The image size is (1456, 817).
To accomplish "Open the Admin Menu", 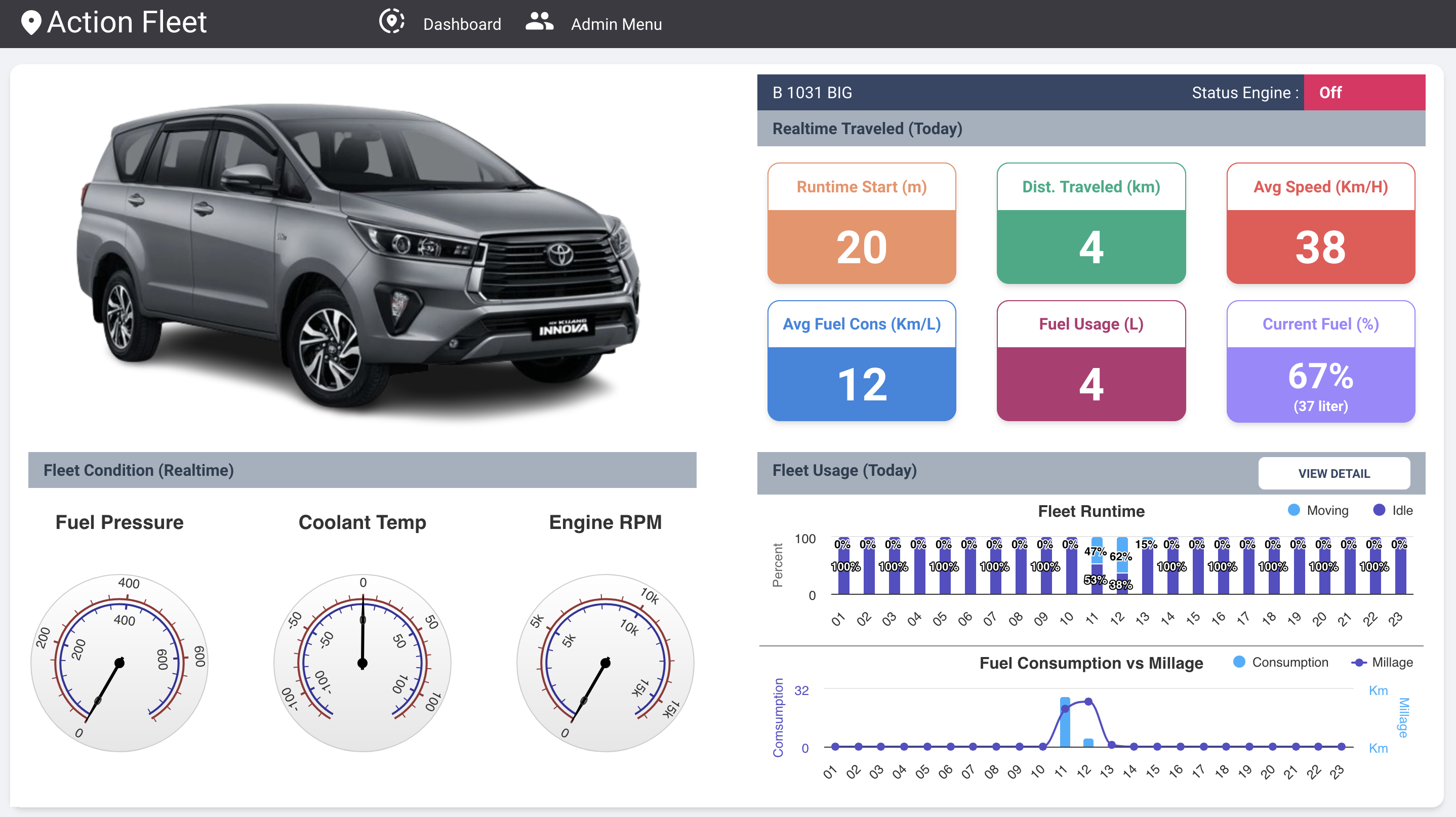I will point(616,24).
